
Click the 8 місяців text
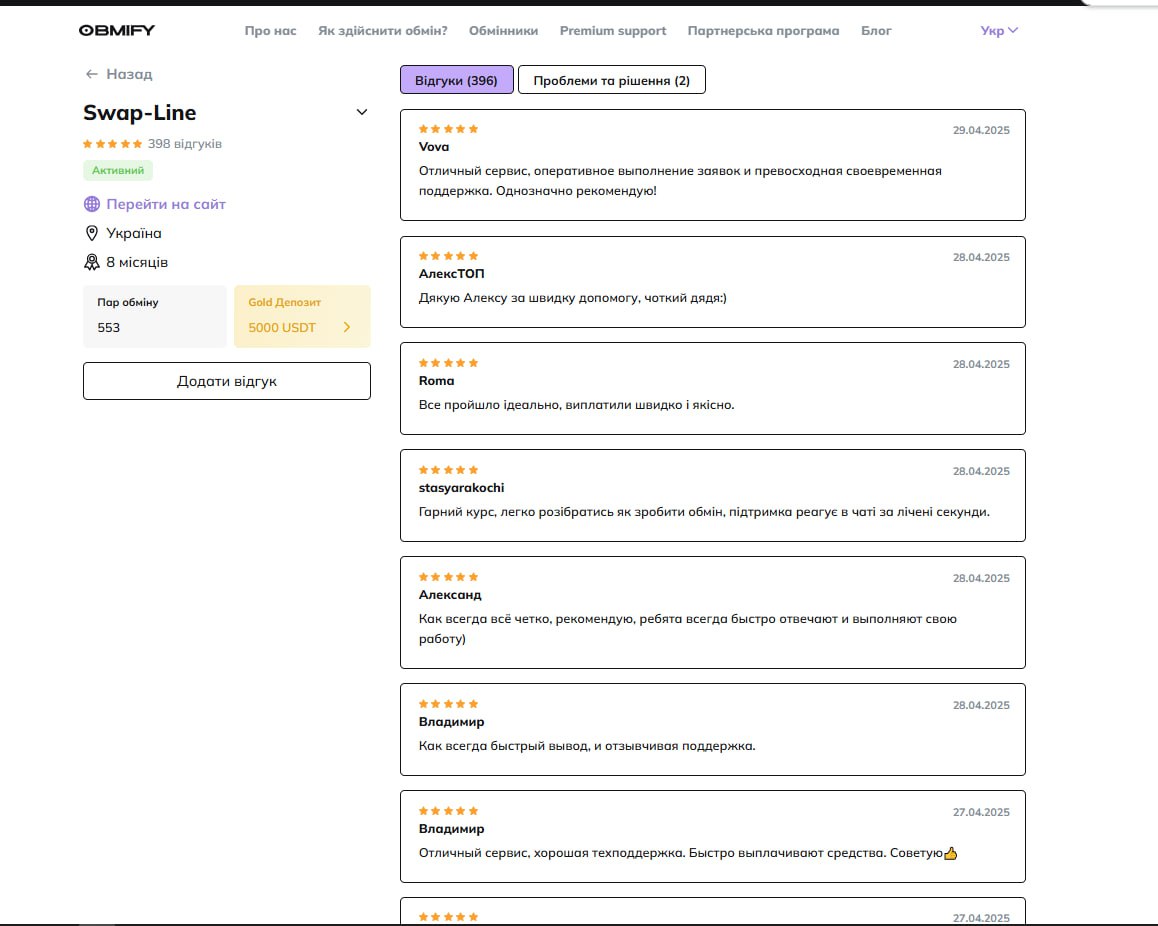(x=137, y=262)
